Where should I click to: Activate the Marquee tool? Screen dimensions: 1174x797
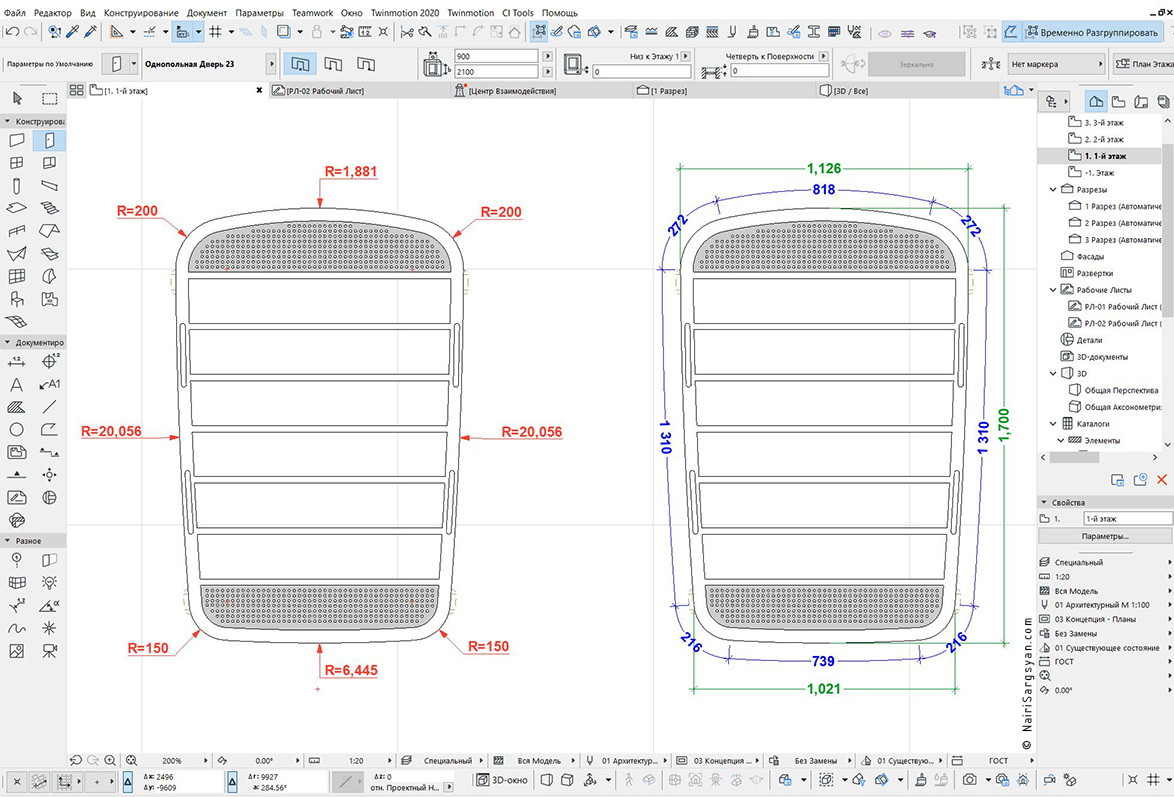(x=49, y=98)
